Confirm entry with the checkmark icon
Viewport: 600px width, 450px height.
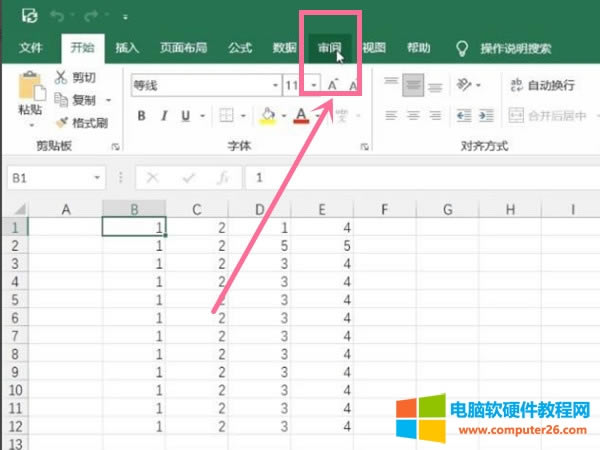click(x=189, y=178)
